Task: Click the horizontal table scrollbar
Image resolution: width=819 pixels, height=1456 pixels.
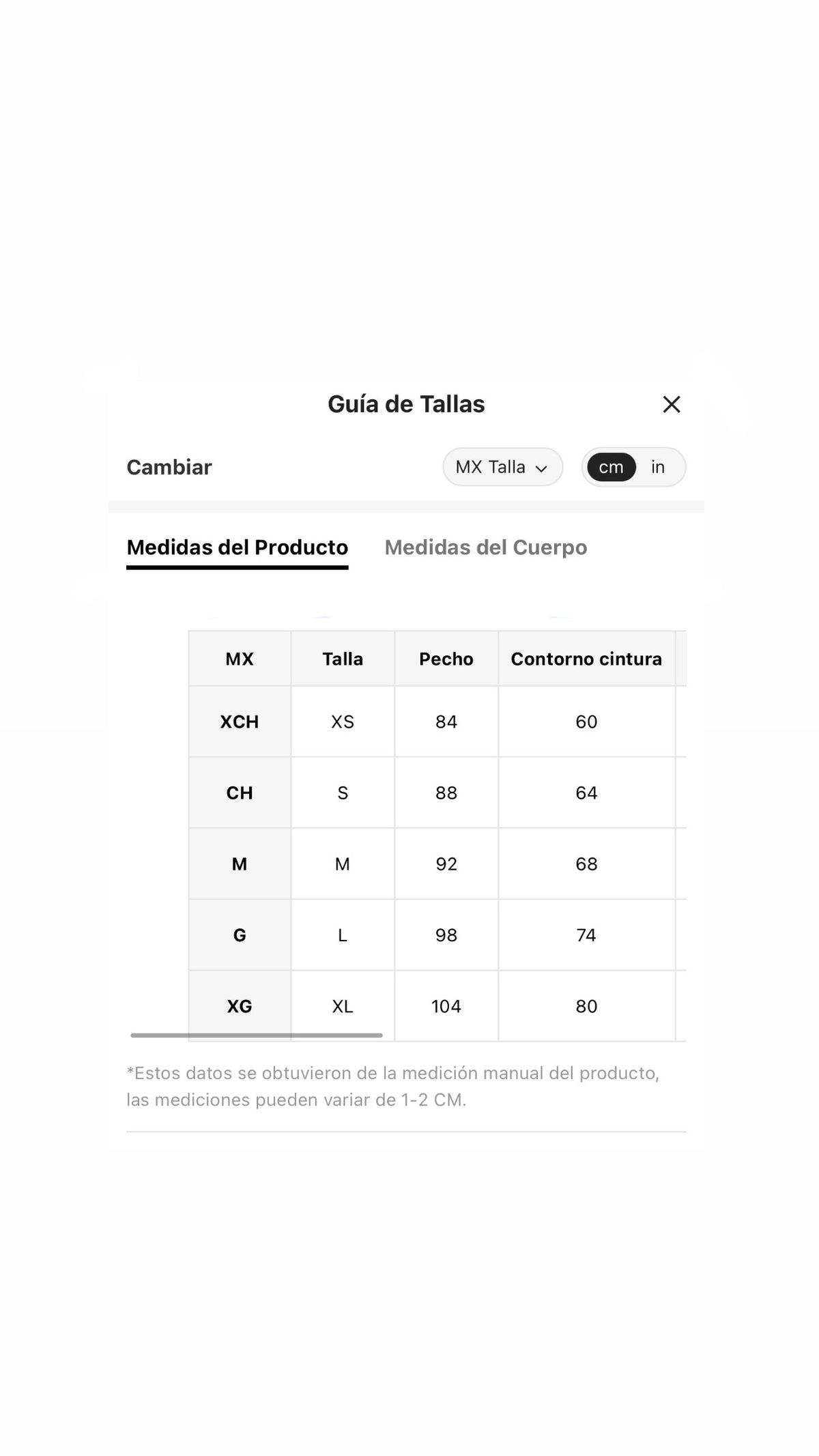Action: [257, 1035]
